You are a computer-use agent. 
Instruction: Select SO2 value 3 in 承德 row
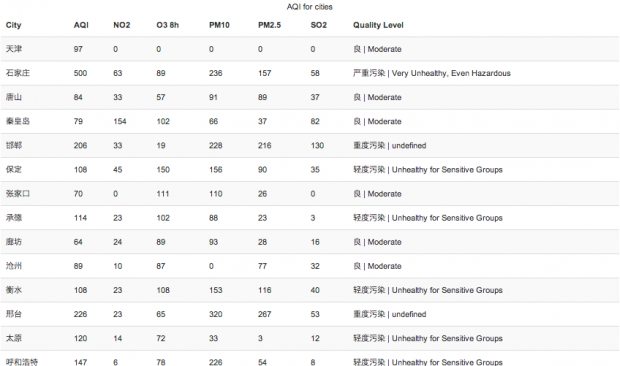pos(313,218)
